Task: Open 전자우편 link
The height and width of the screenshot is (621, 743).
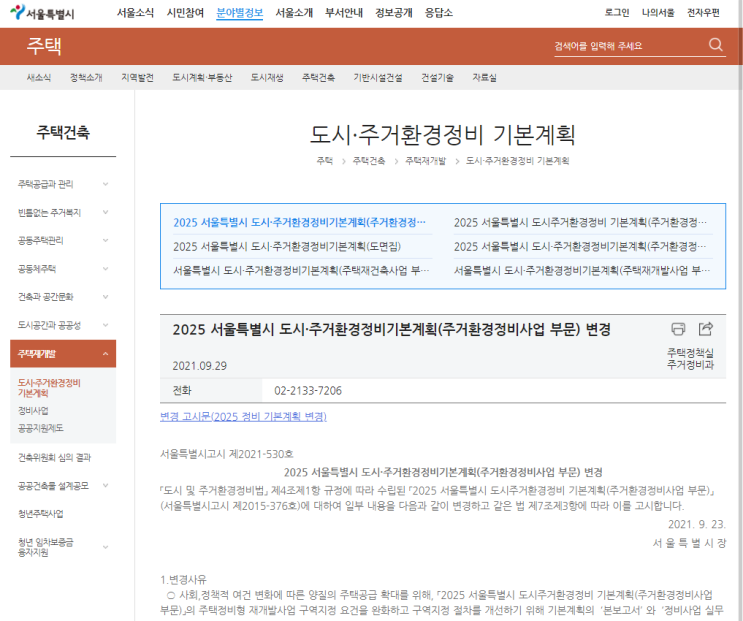Action: point(703,13)
